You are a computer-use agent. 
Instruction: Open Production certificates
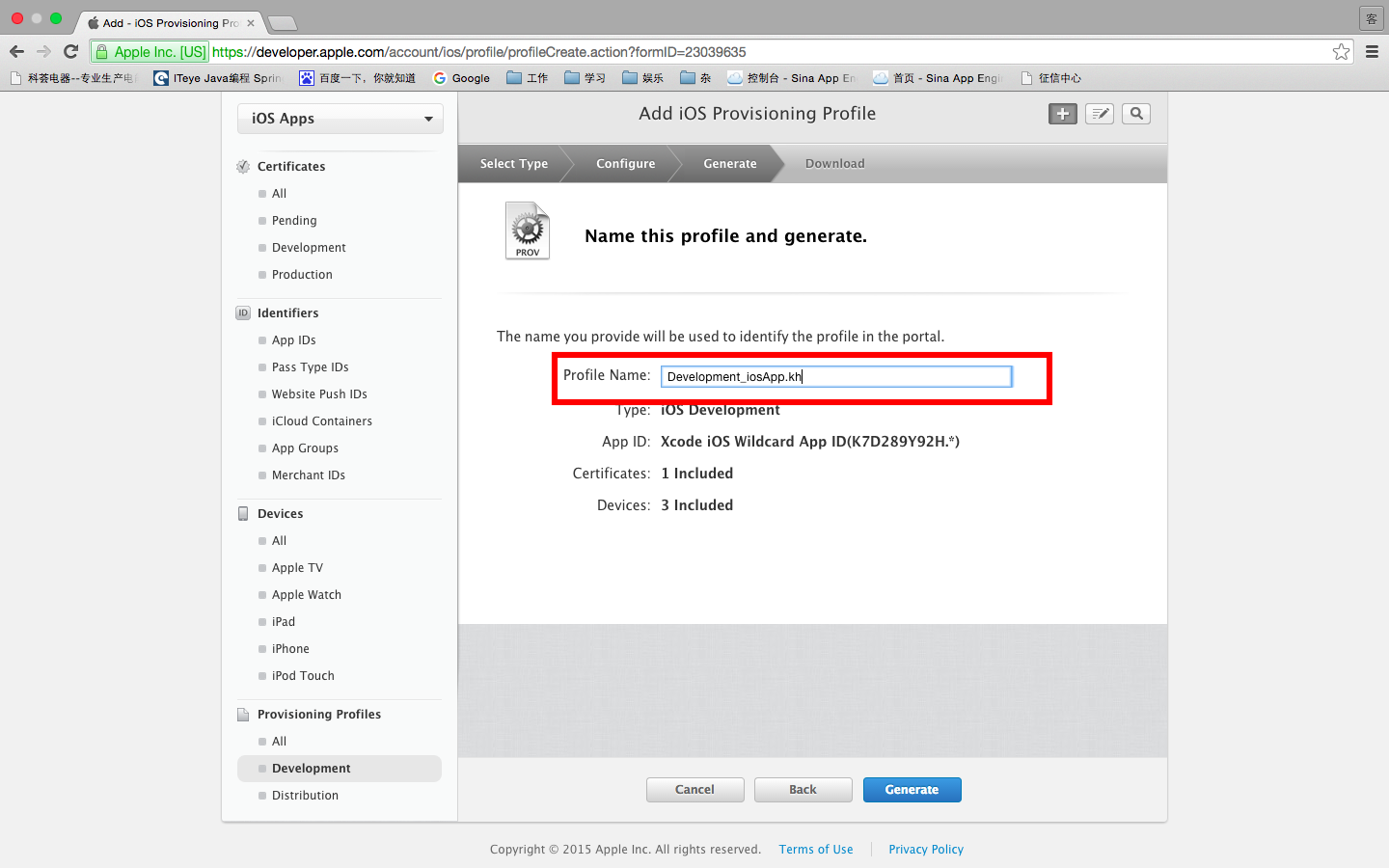tap(302, 275)
